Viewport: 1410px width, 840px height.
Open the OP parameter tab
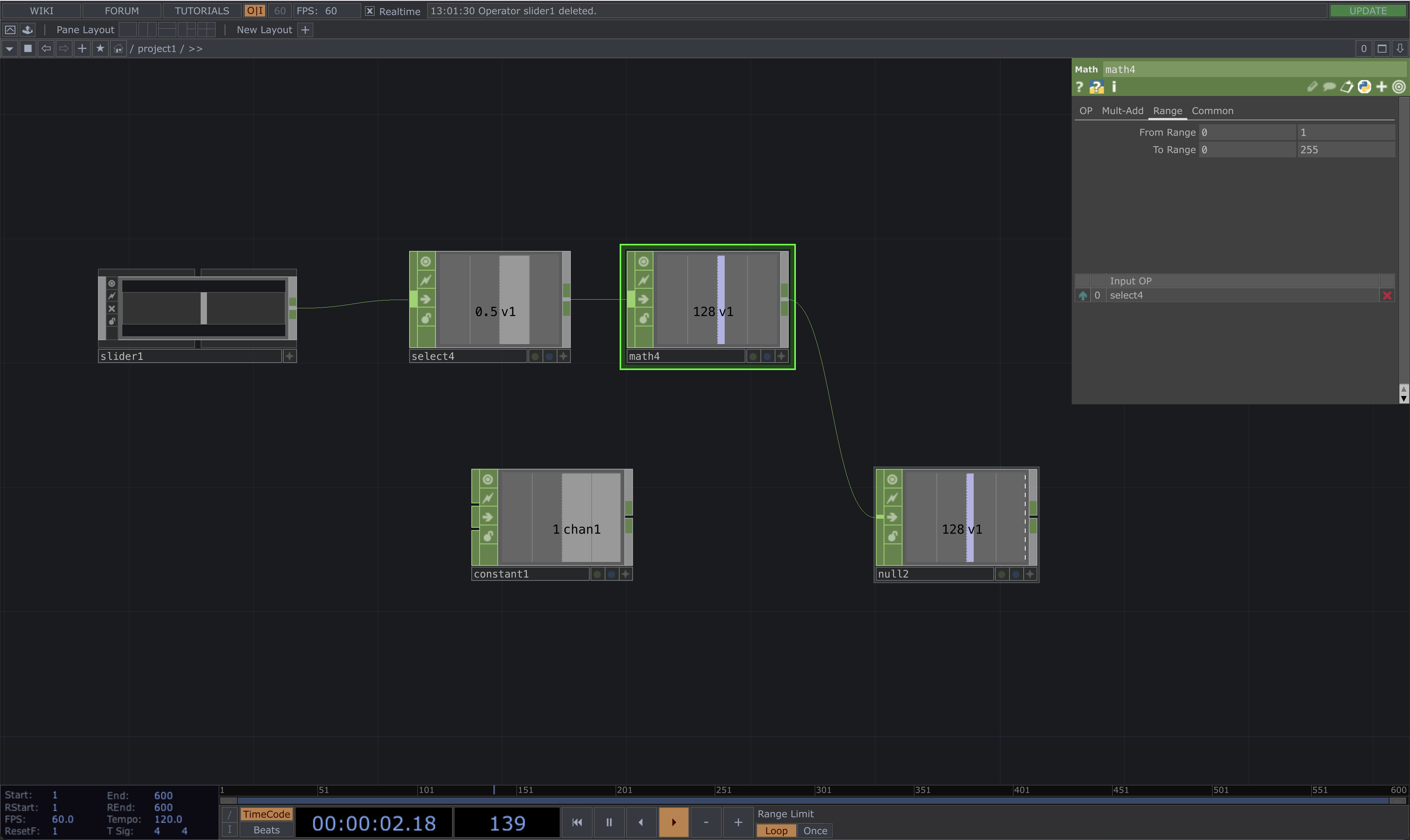tap(1085, 111)
